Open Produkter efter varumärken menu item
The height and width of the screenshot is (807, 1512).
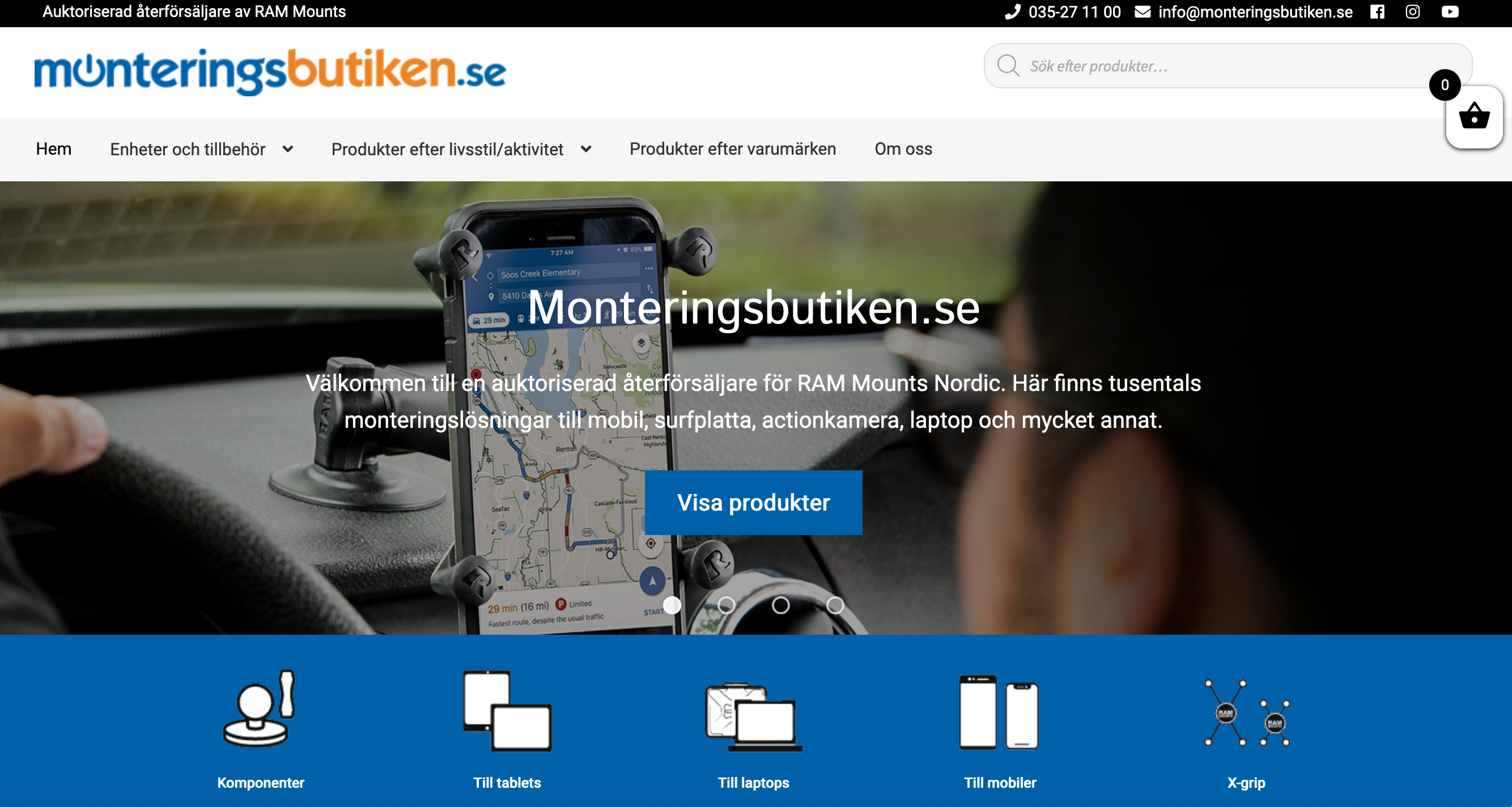pyautogui.click(x=733, y=149)
